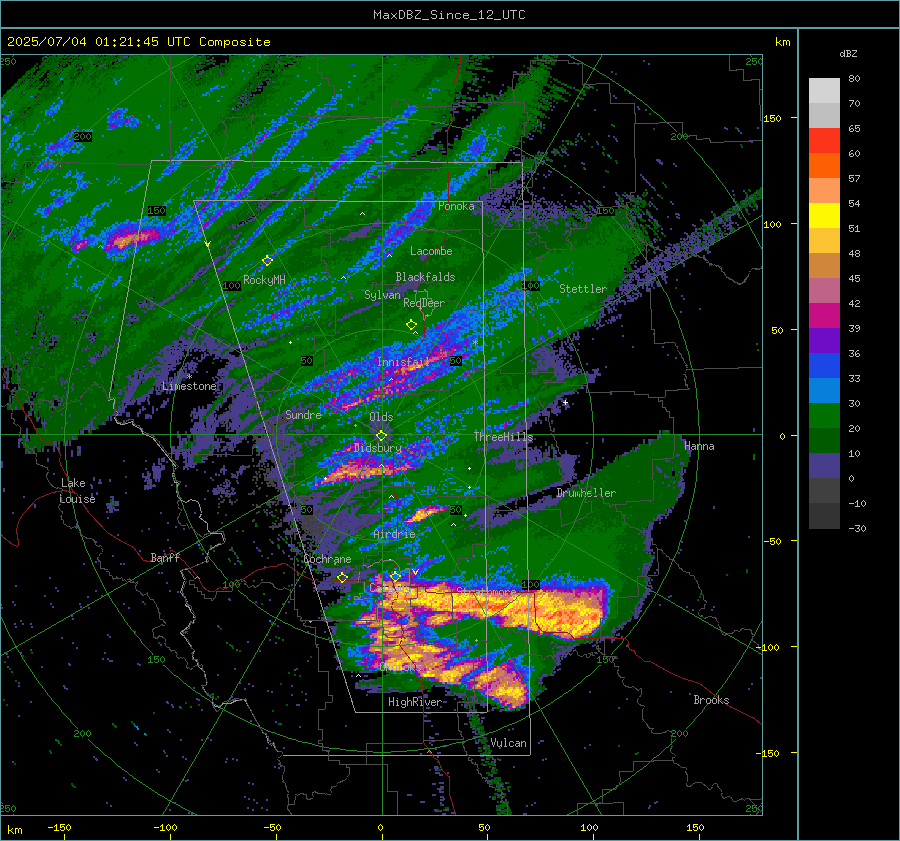The width and height of the screenshot is (900, 841).
Task: Select the bright yellow 54 dBZ legend swatch
Action: (x=824, y=215)
